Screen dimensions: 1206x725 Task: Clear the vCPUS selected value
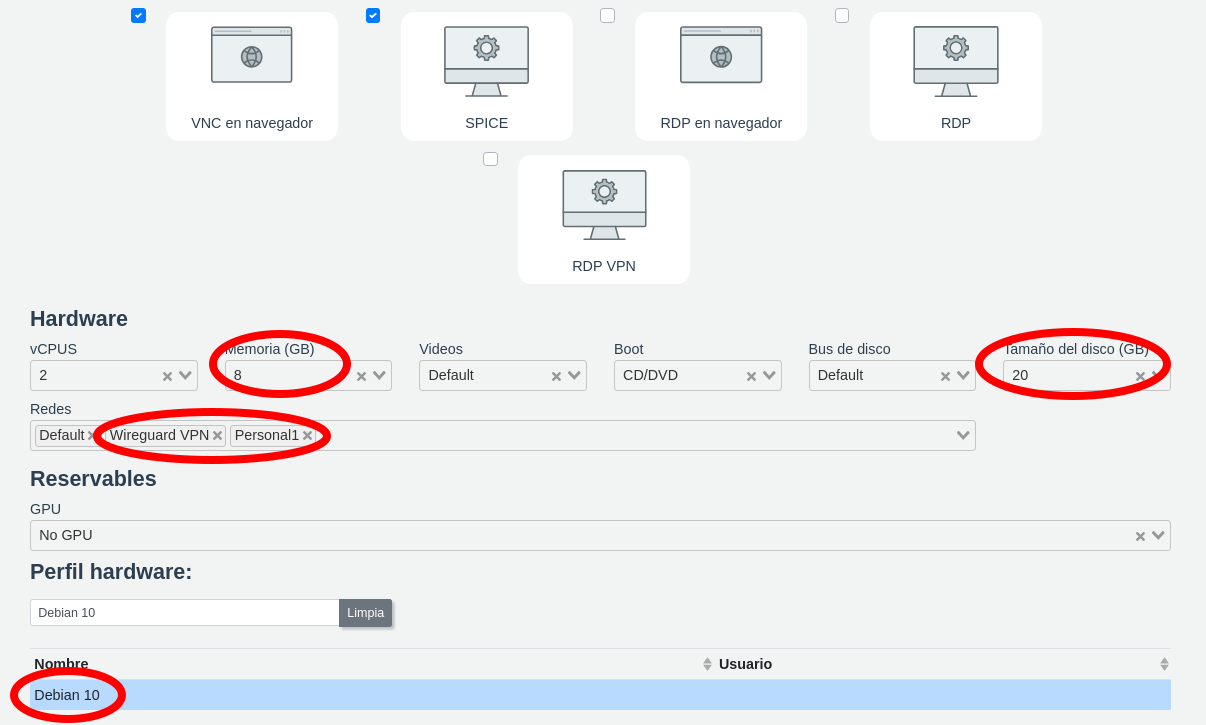pos(167,377)
